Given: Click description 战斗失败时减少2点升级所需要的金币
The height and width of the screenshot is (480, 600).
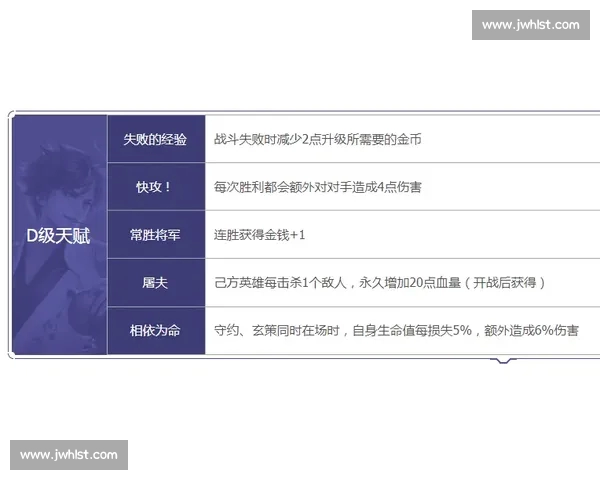Looking at the screenshot, I should coord(318,139).
